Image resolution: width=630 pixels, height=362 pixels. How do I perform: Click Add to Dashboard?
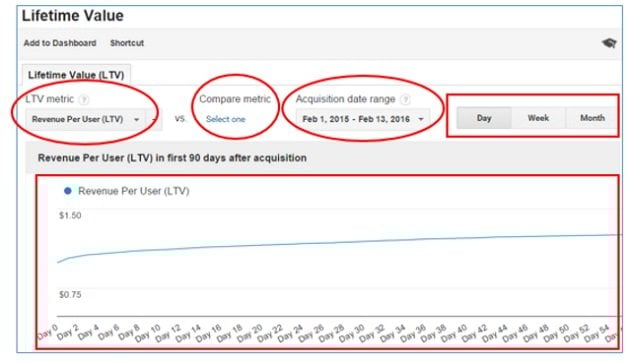coord(60,43)
